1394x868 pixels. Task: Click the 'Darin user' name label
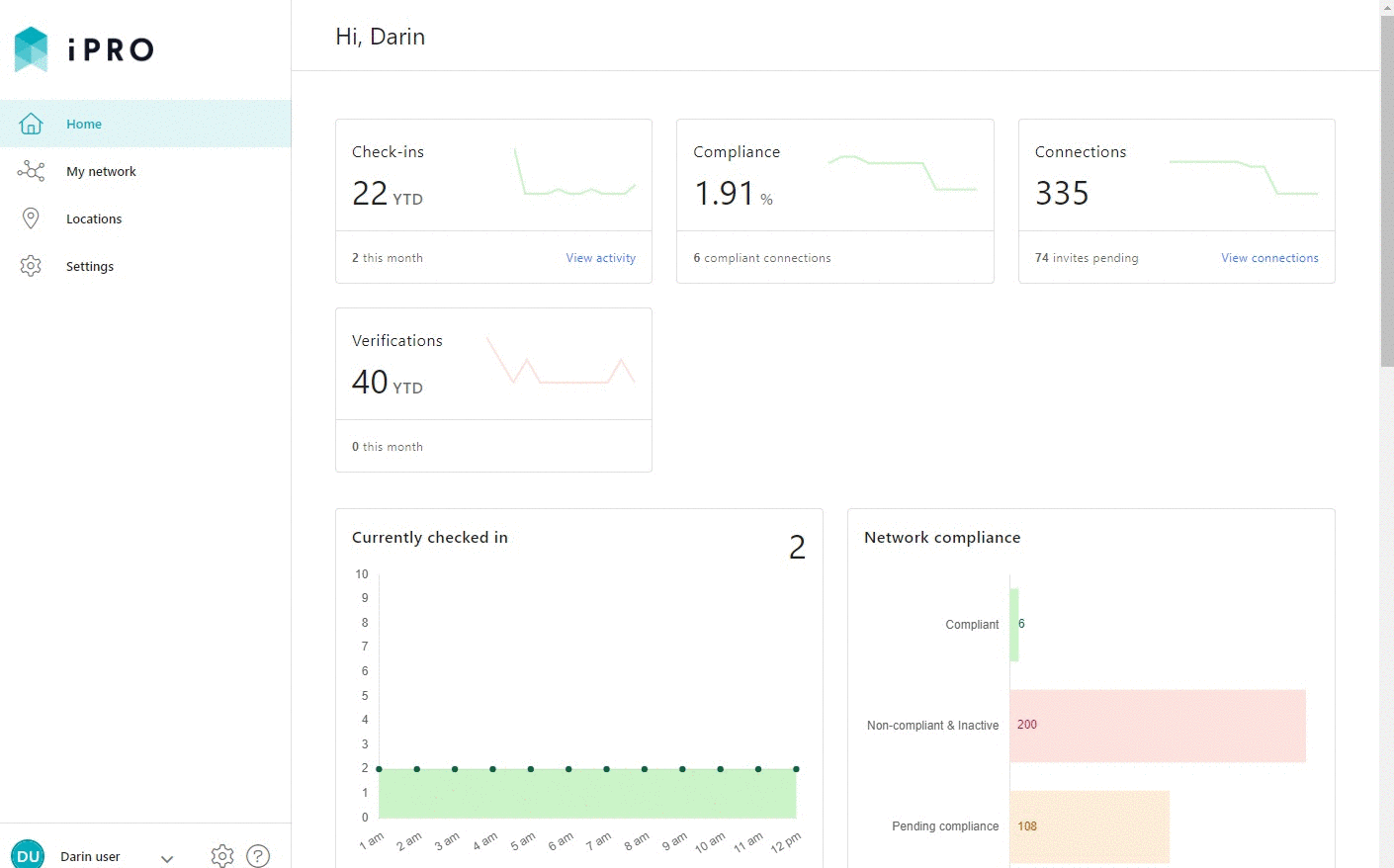coord(90,856)
